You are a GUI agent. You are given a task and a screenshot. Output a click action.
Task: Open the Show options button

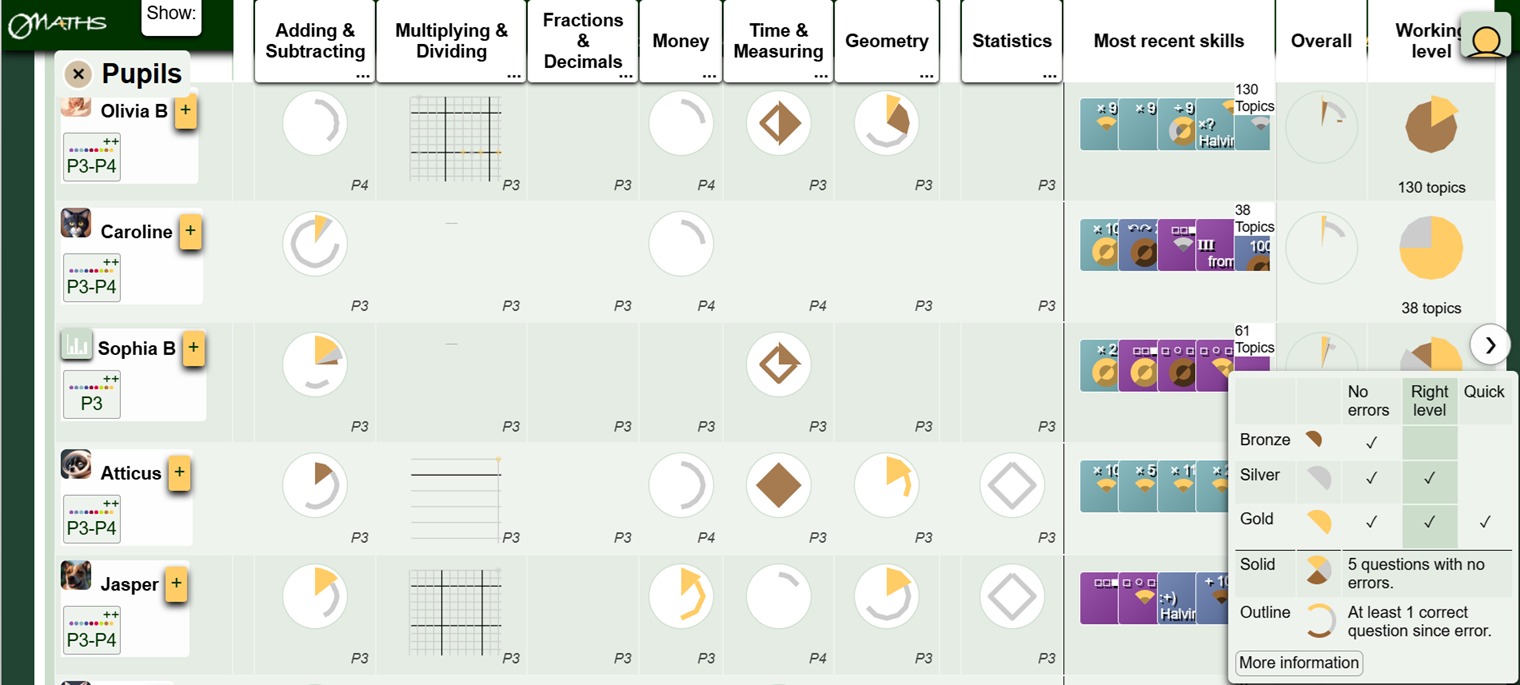pyautogui.click(x=171, y=16)
